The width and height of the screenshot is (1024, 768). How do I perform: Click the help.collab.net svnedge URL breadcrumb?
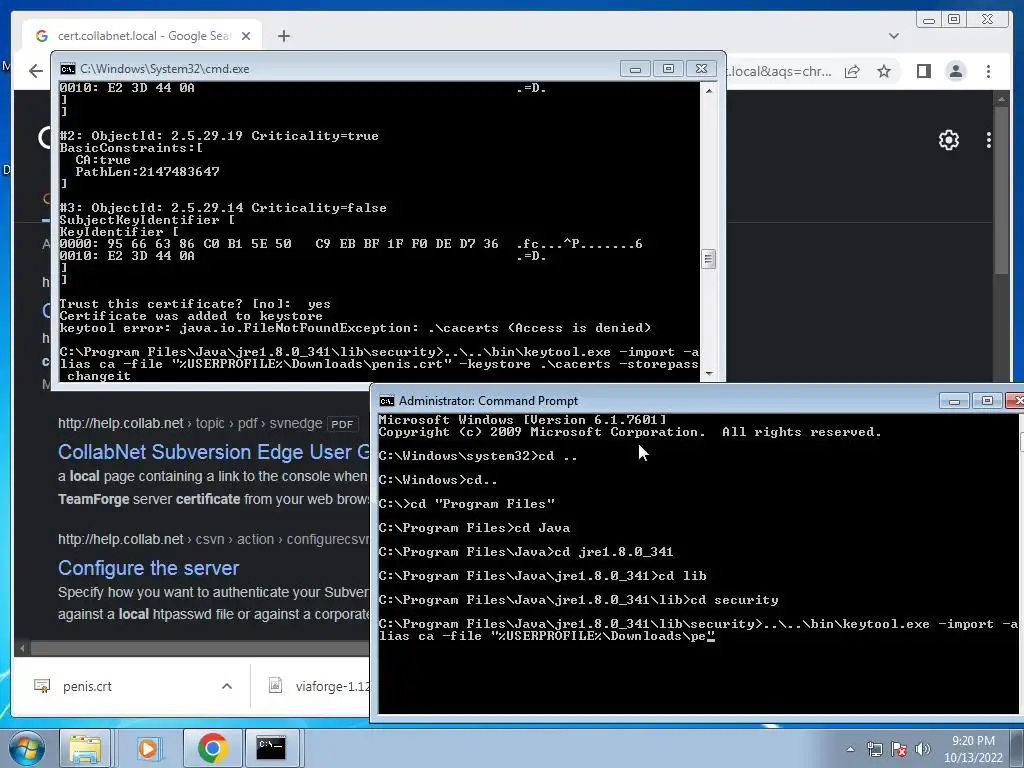[x=190, y=423]
